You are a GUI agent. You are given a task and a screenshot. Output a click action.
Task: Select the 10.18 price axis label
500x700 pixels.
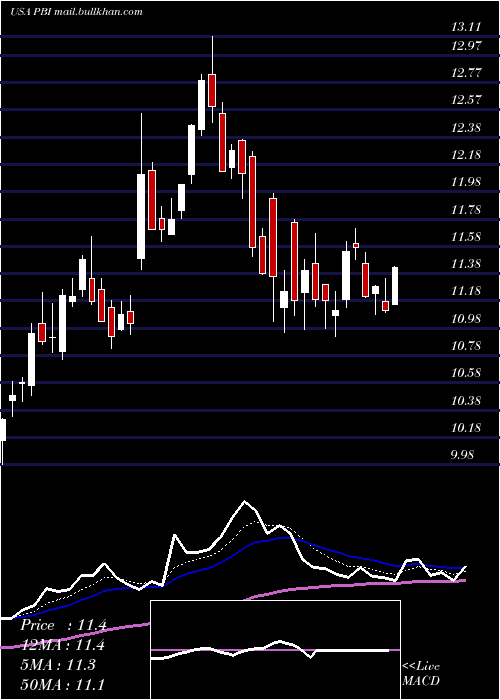tap(467, 428)
